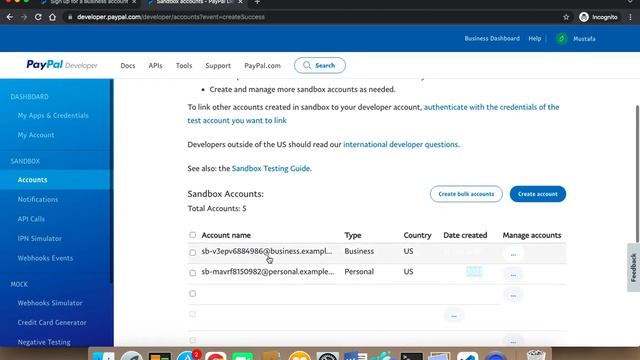Tick the blank row checkbox under personal account
The height and width of the screenshot is (360, 640).
pos(193,293)
